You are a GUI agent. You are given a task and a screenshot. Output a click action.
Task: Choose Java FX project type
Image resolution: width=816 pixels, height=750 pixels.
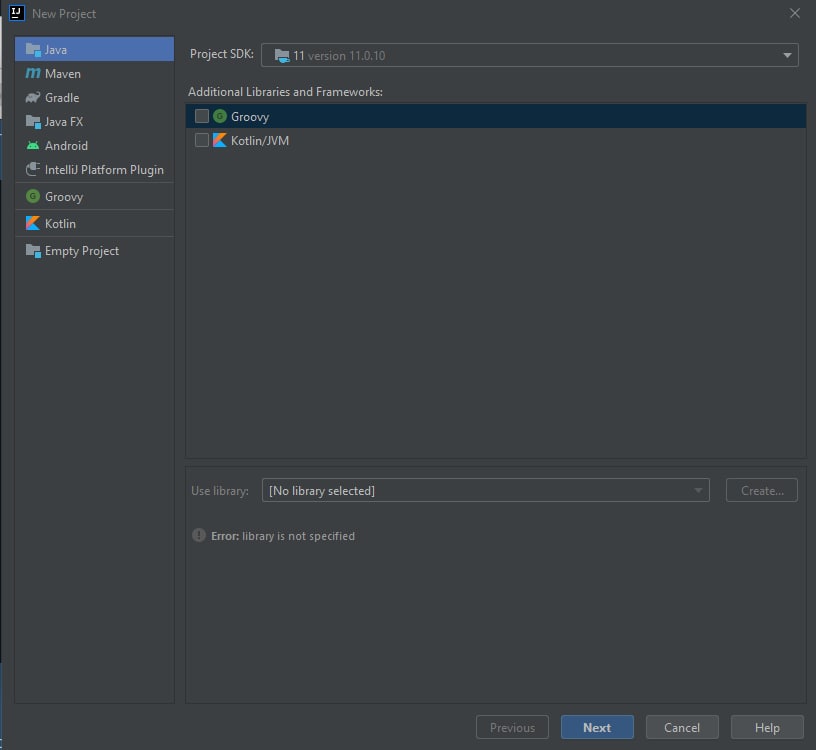pyautogui.click(x=94, y=122)
